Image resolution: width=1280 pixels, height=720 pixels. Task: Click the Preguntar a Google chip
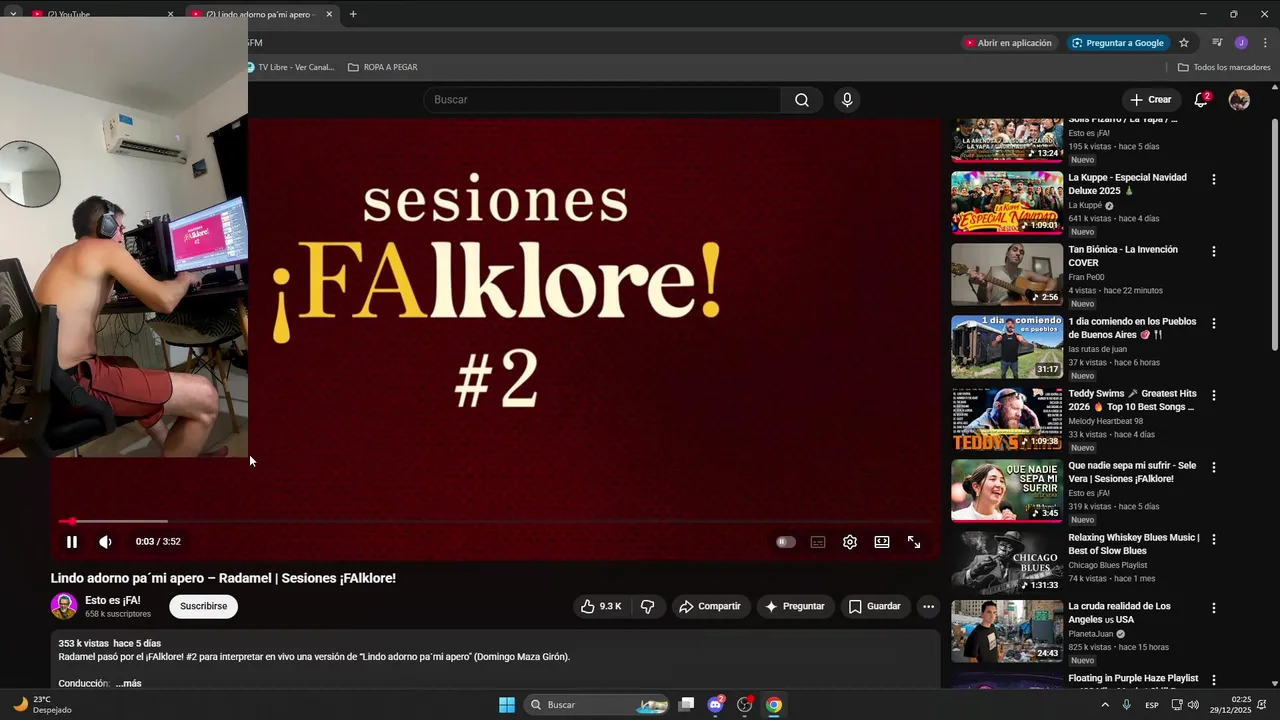pyautogui.click(x=1118, y=43)
